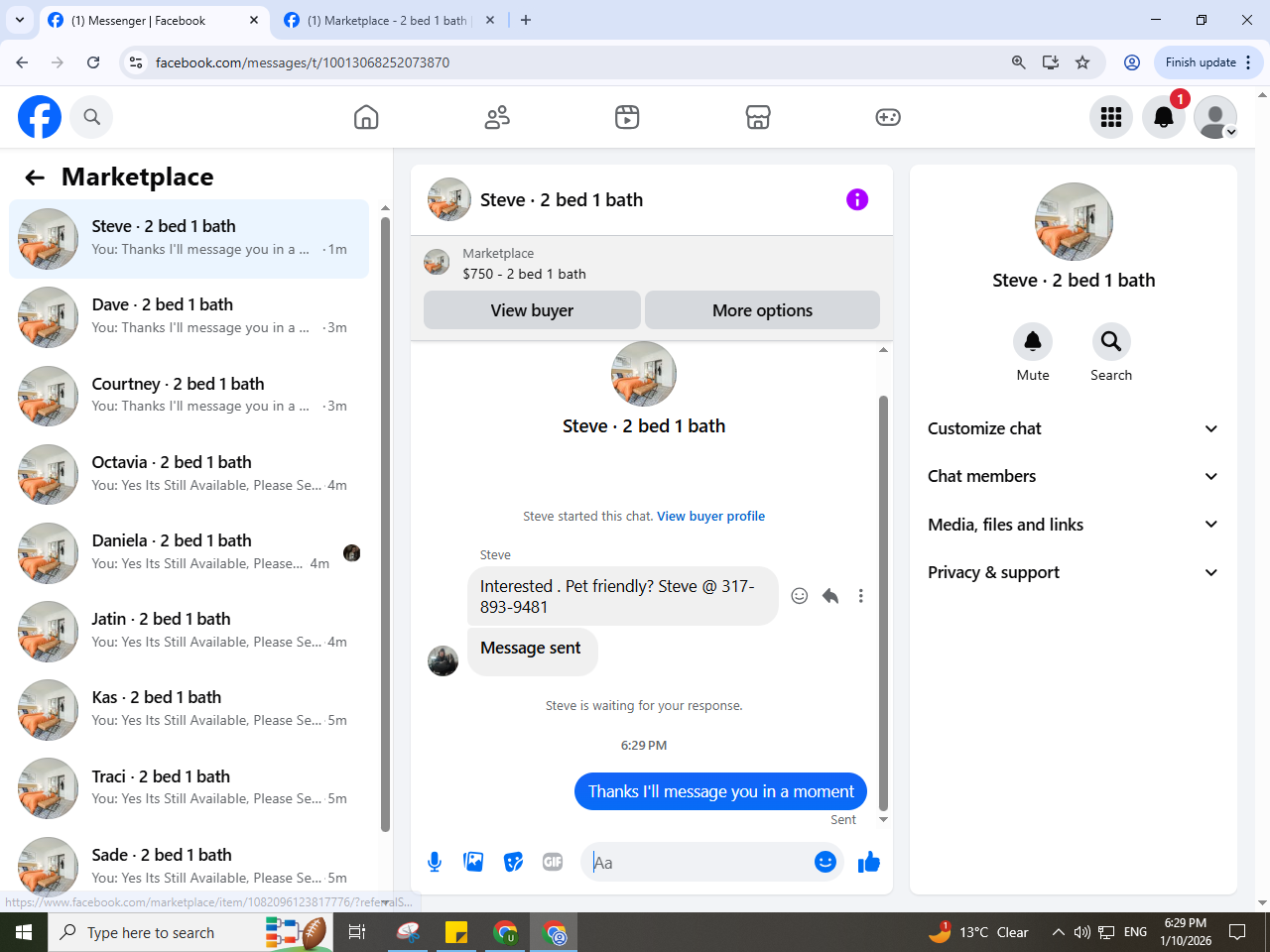Expand Chat members section
This screenshot has height=952, width=1270.
coord(1073,476)
